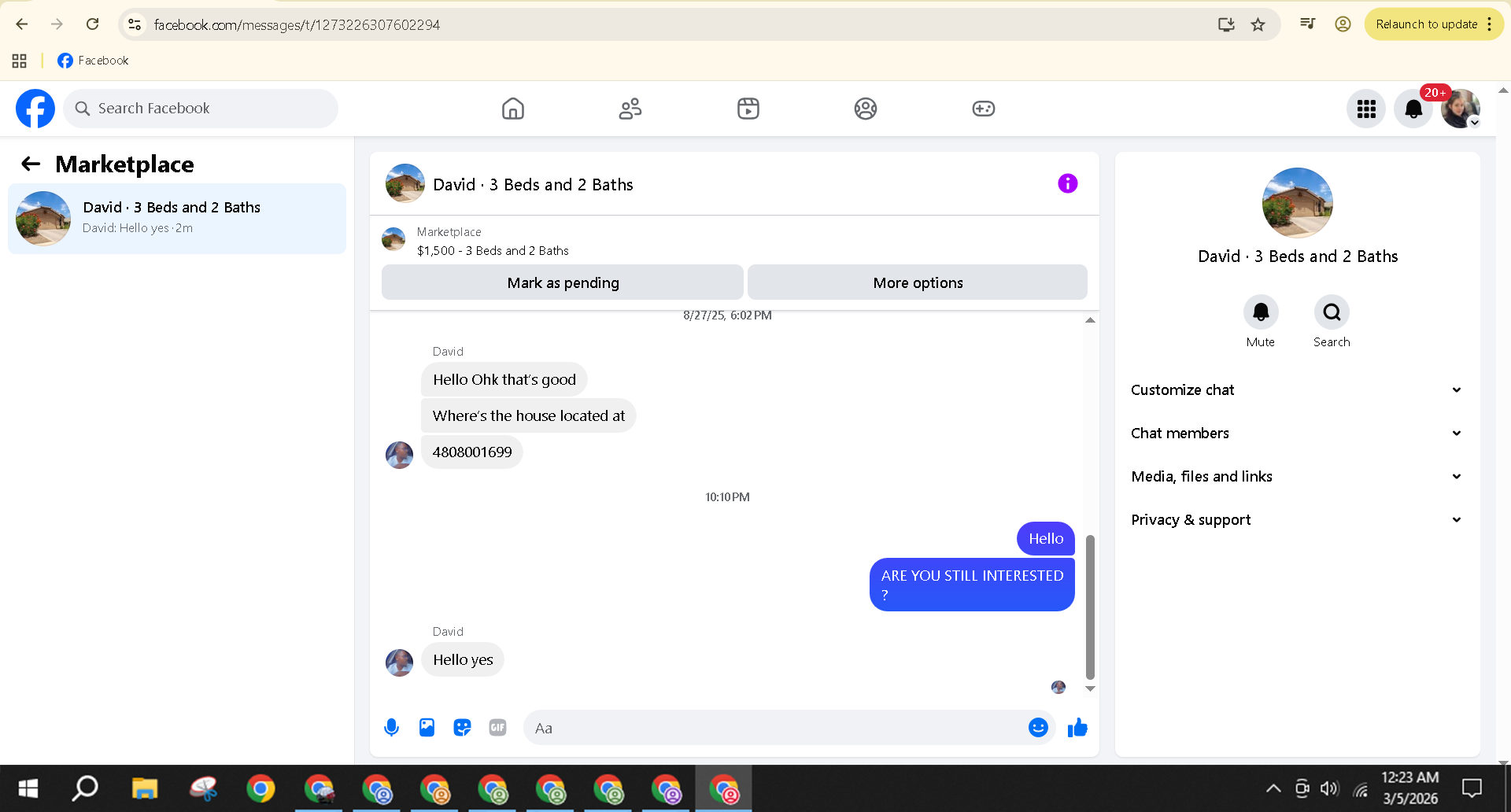
Task: Open the notifications bell with 20+ badge
Action: point(1413,109)
